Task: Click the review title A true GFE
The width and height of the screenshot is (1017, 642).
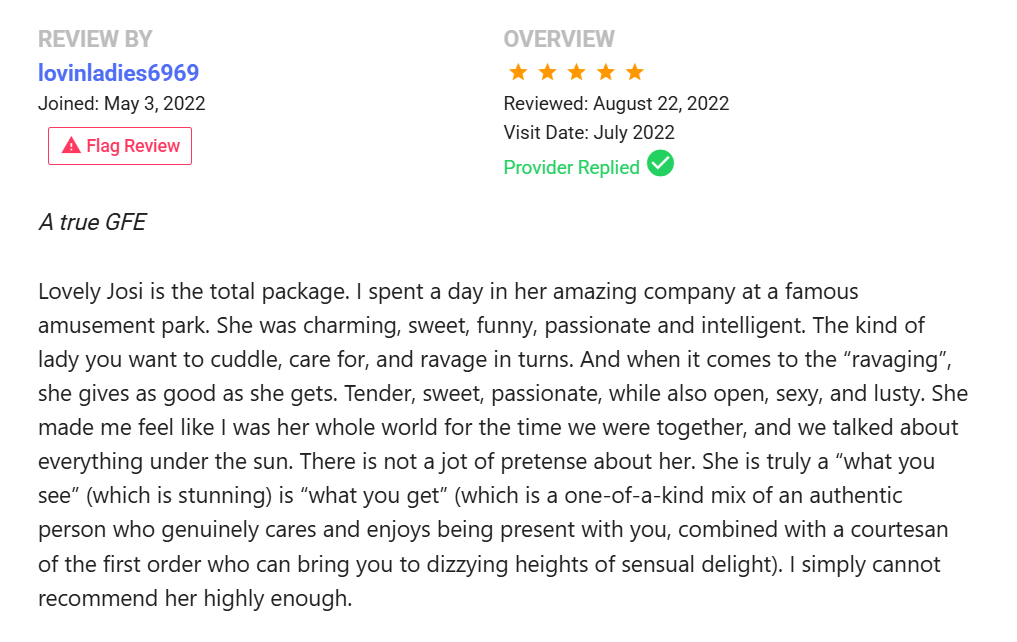Action: click(x=92, y=222)
